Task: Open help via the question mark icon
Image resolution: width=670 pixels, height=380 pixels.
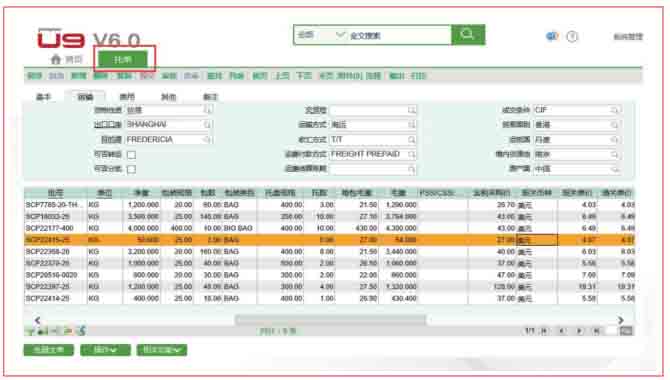Action: tap(572, 37)
